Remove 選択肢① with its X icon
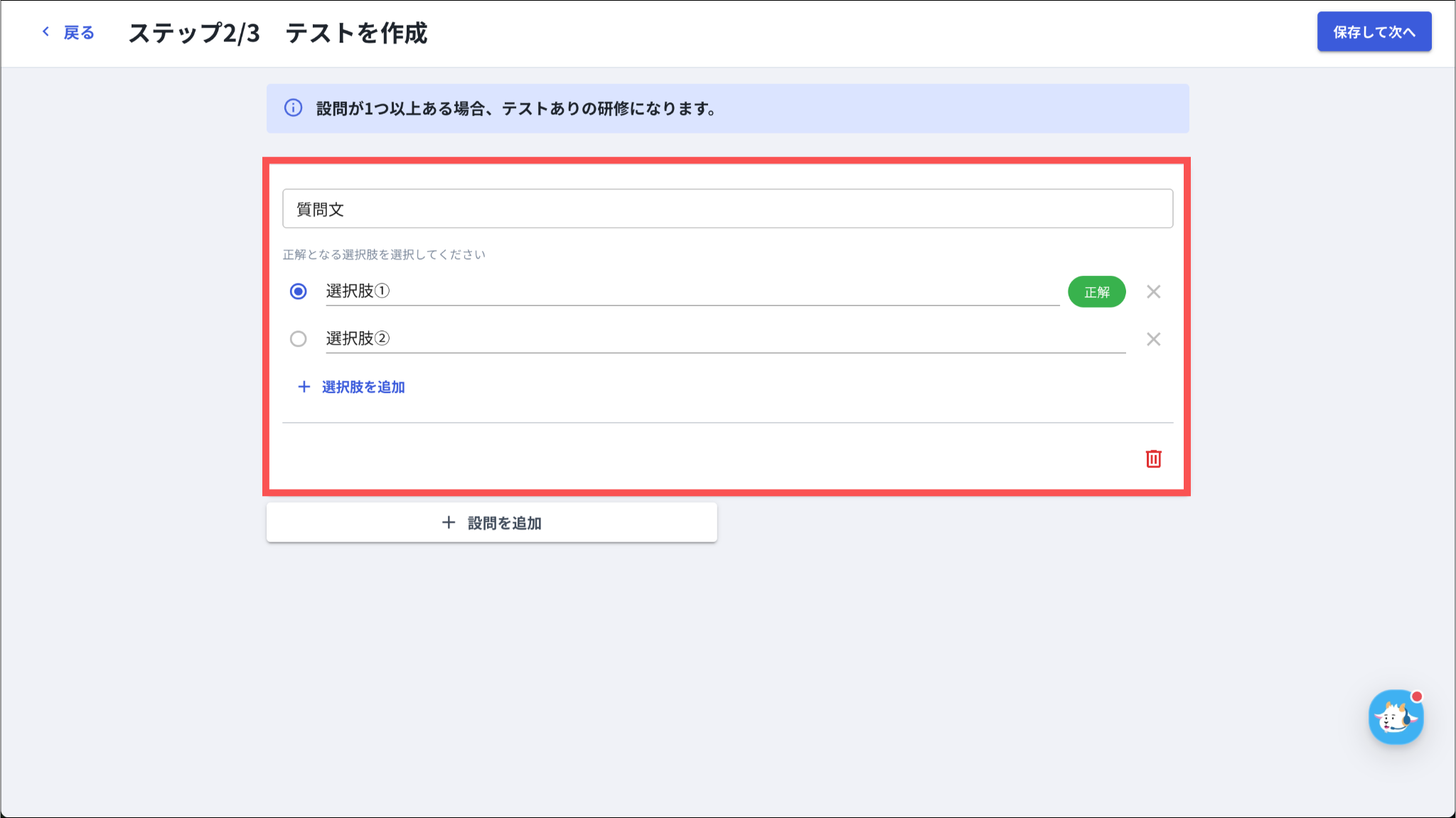The image size is (1456, 818). point(1153,291)
